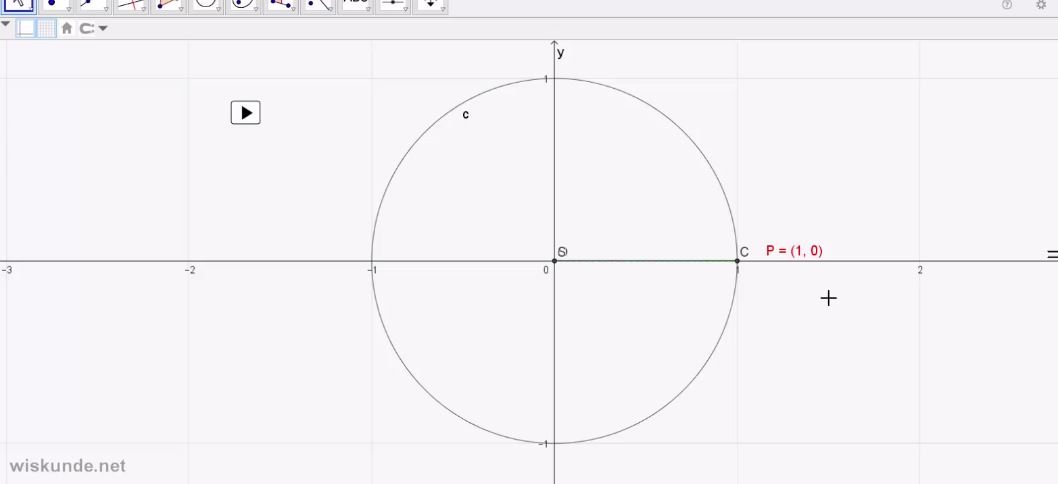The width and height of the screenshot is (1058, 484).
Task: Expand the Point tool's submenu arrow
Action: [69, 9]
